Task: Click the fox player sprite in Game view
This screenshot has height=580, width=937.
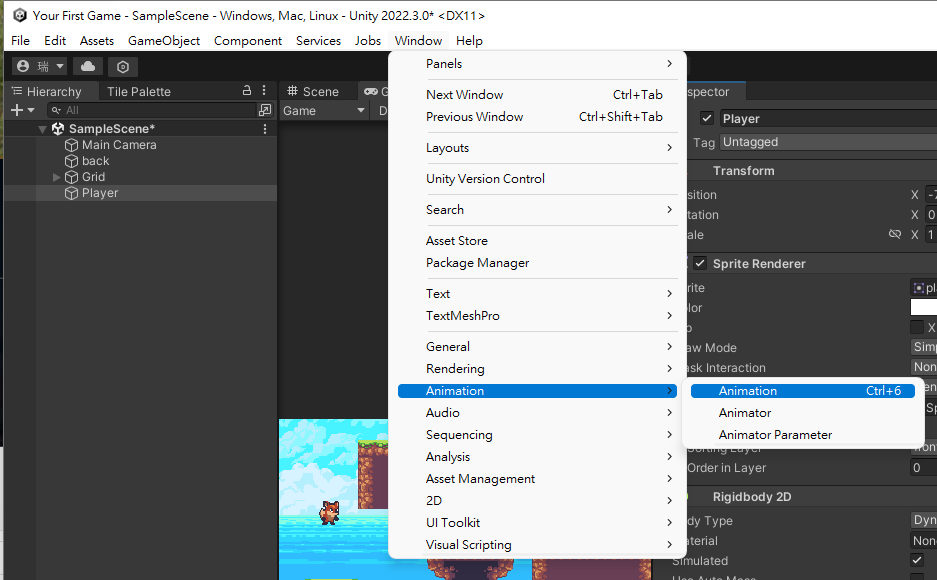Action: coord(329,513)
